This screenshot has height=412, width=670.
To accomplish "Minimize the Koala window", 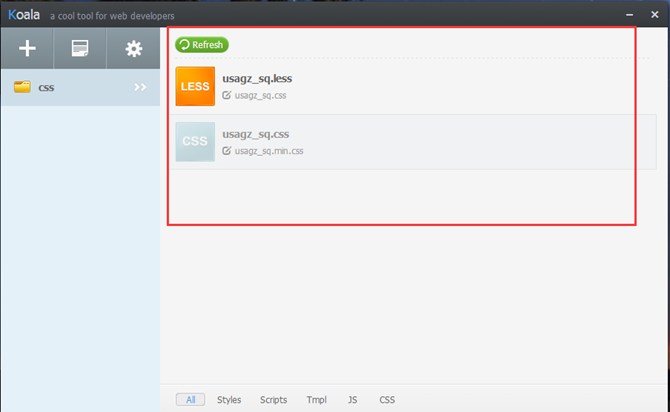I will coord(629,15).
